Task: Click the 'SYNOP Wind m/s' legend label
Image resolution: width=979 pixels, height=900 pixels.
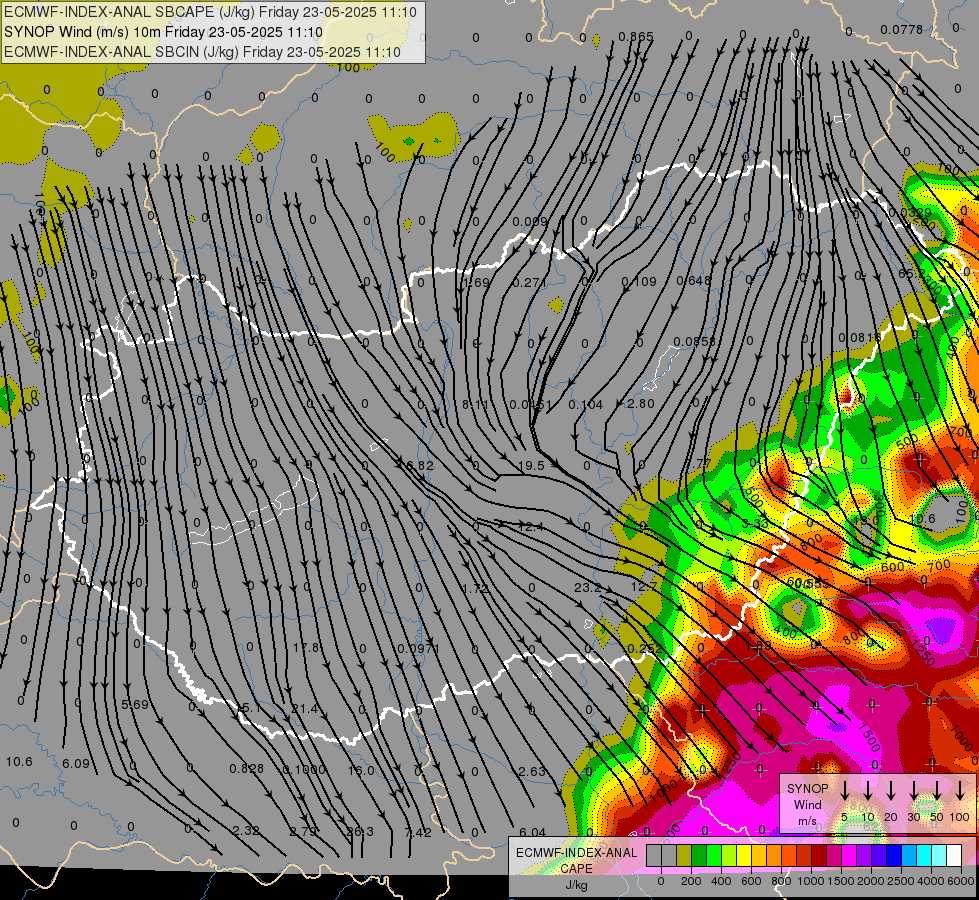Action: pos(808,804)
